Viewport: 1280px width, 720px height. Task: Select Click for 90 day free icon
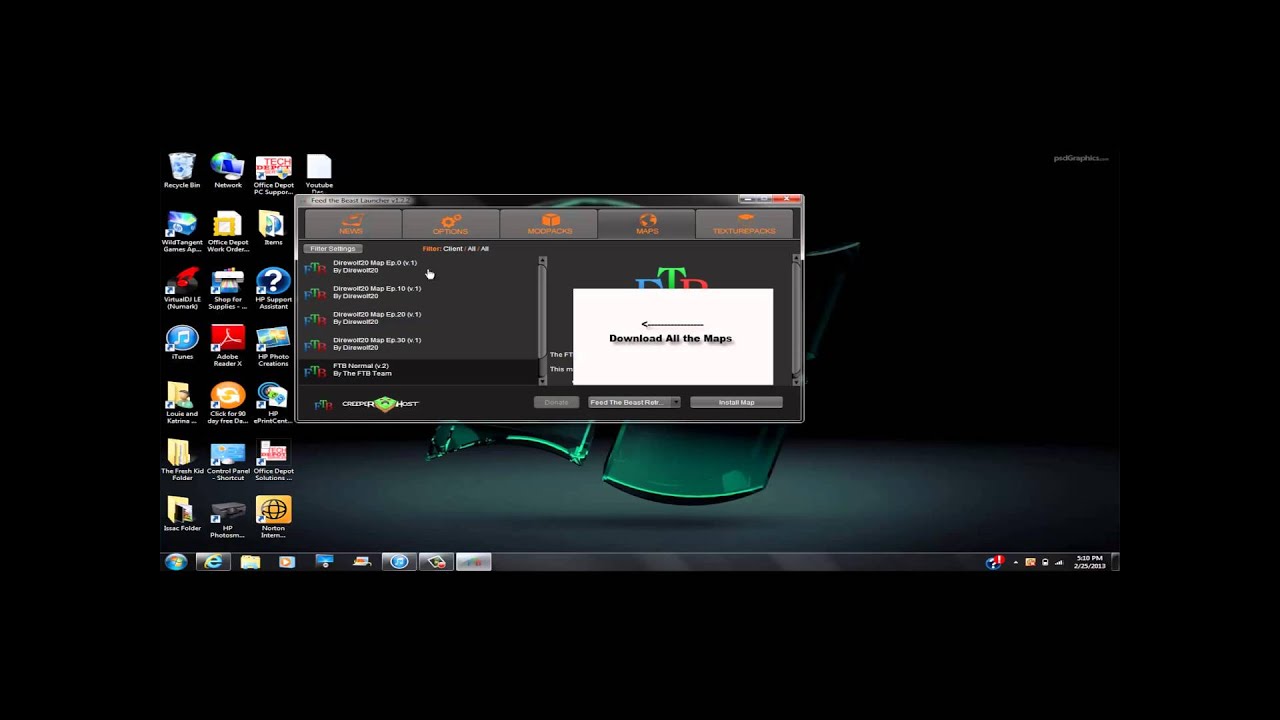pyautogui.click(x=228, y=403)
